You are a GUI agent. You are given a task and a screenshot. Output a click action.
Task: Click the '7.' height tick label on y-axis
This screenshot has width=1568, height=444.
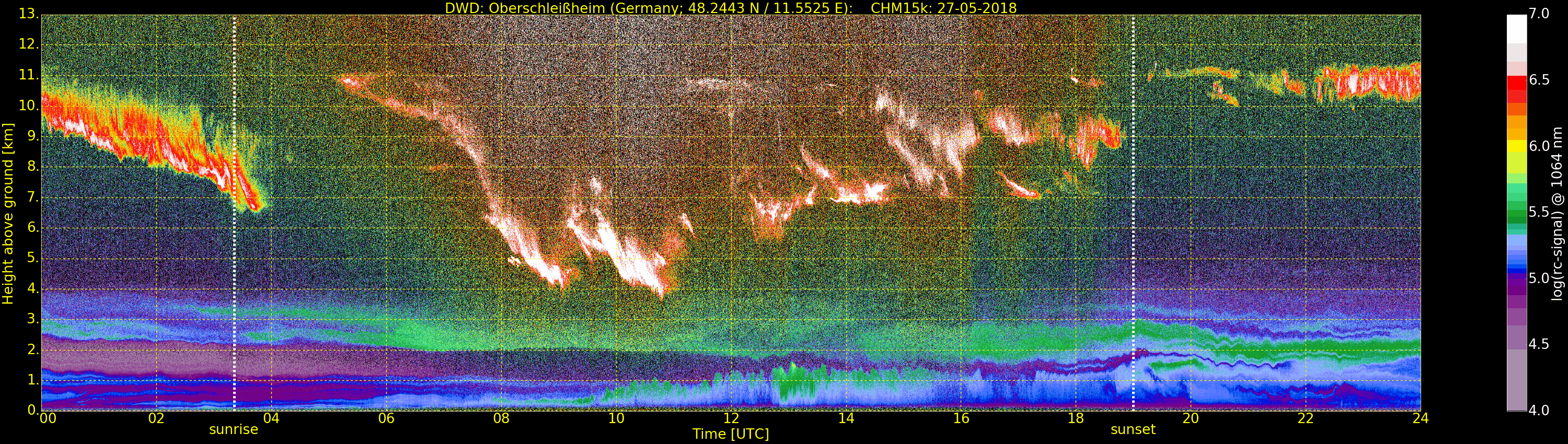(x=32, y=197)
